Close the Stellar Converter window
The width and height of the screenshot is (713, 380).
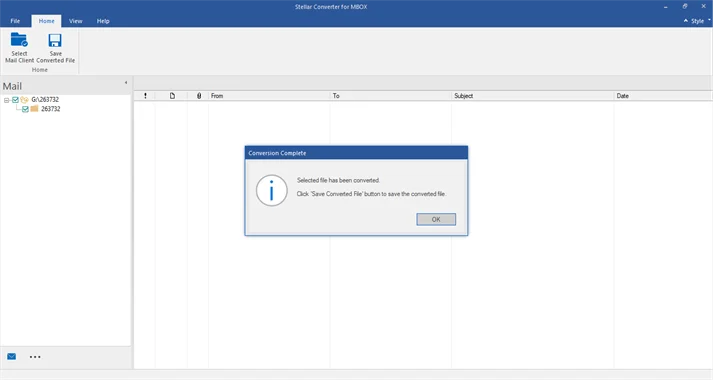pos(703,6)
